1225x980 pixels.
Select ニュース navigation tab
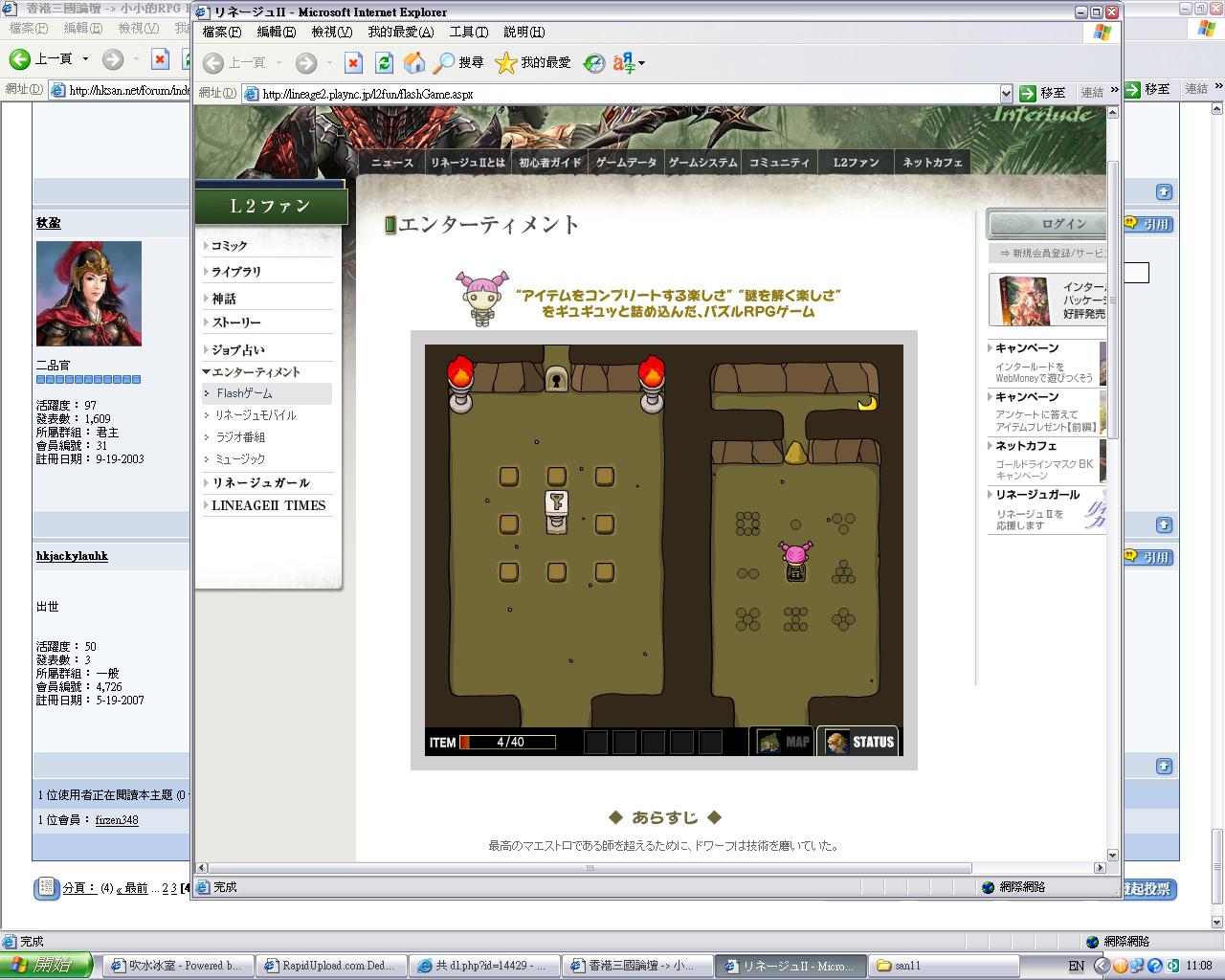tap(392, 163)
